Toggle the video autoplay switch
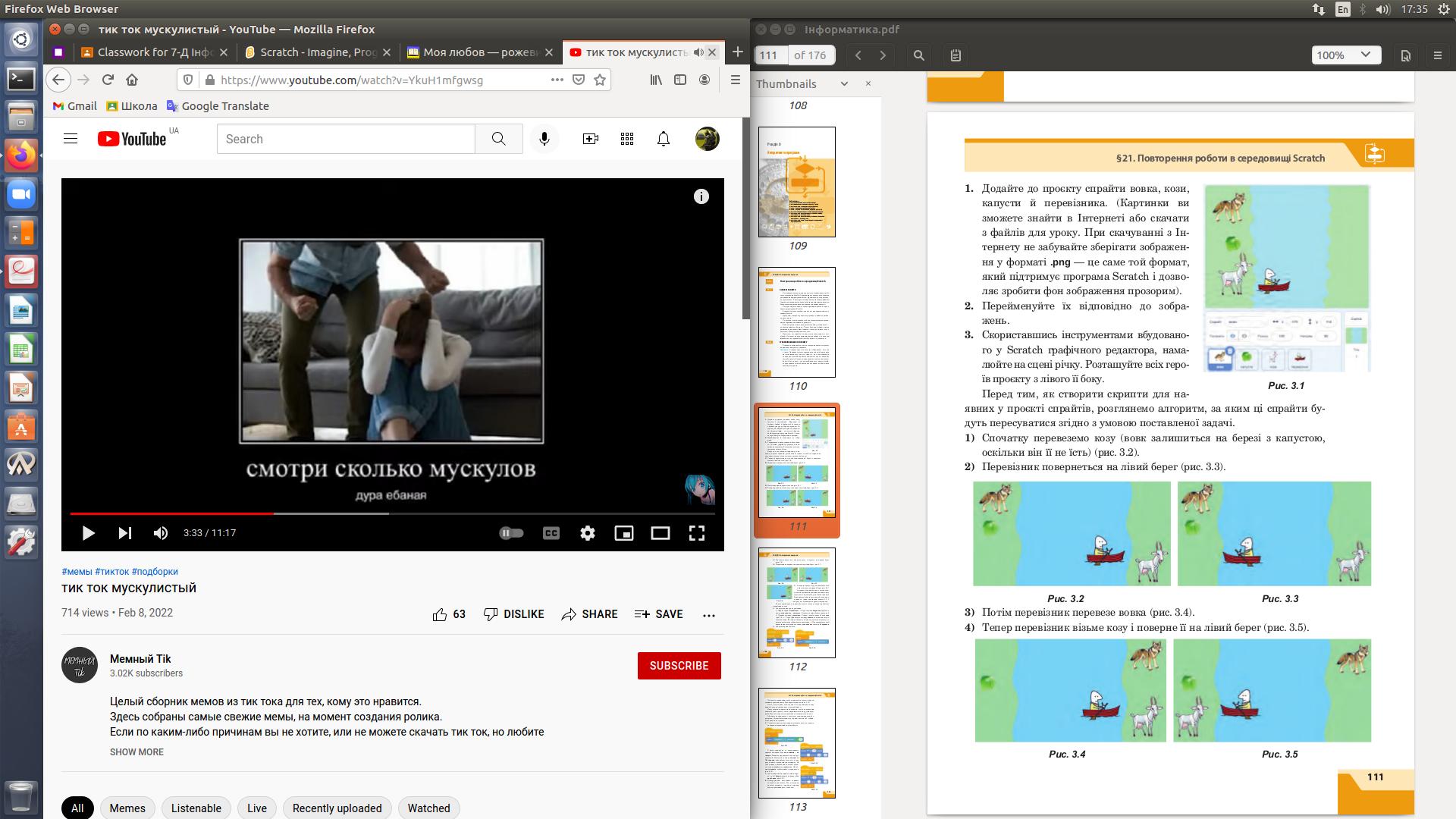Screen dimensions: 1456x819 tap(511, 533)
